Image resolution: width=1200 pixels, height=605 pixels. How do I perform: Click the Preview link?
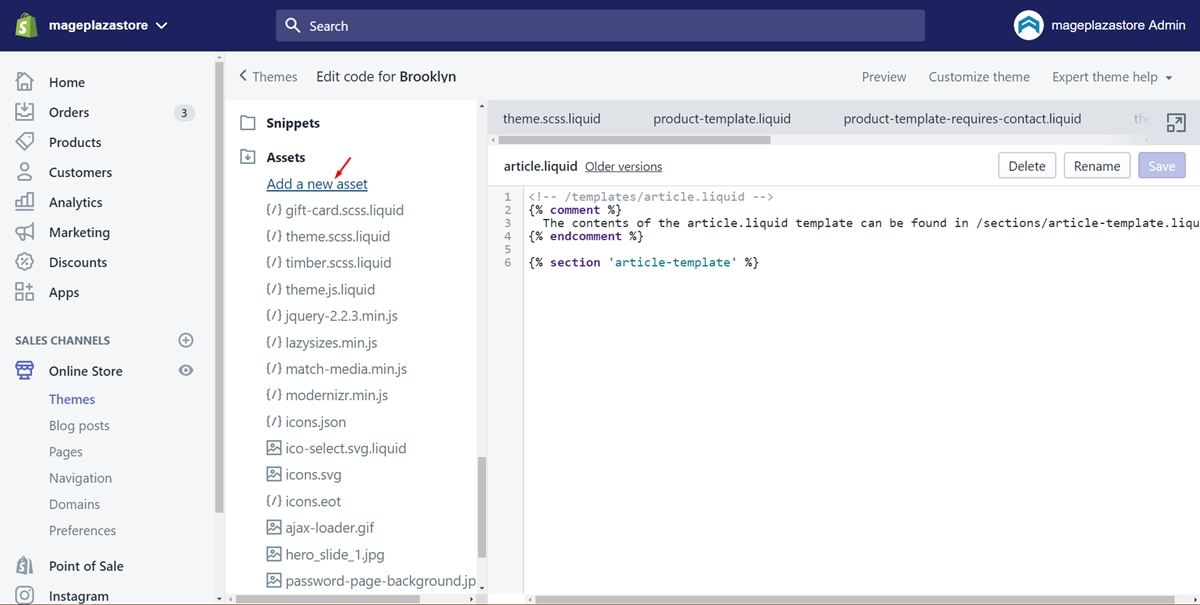pyautogui.click(x=884, y=77)
